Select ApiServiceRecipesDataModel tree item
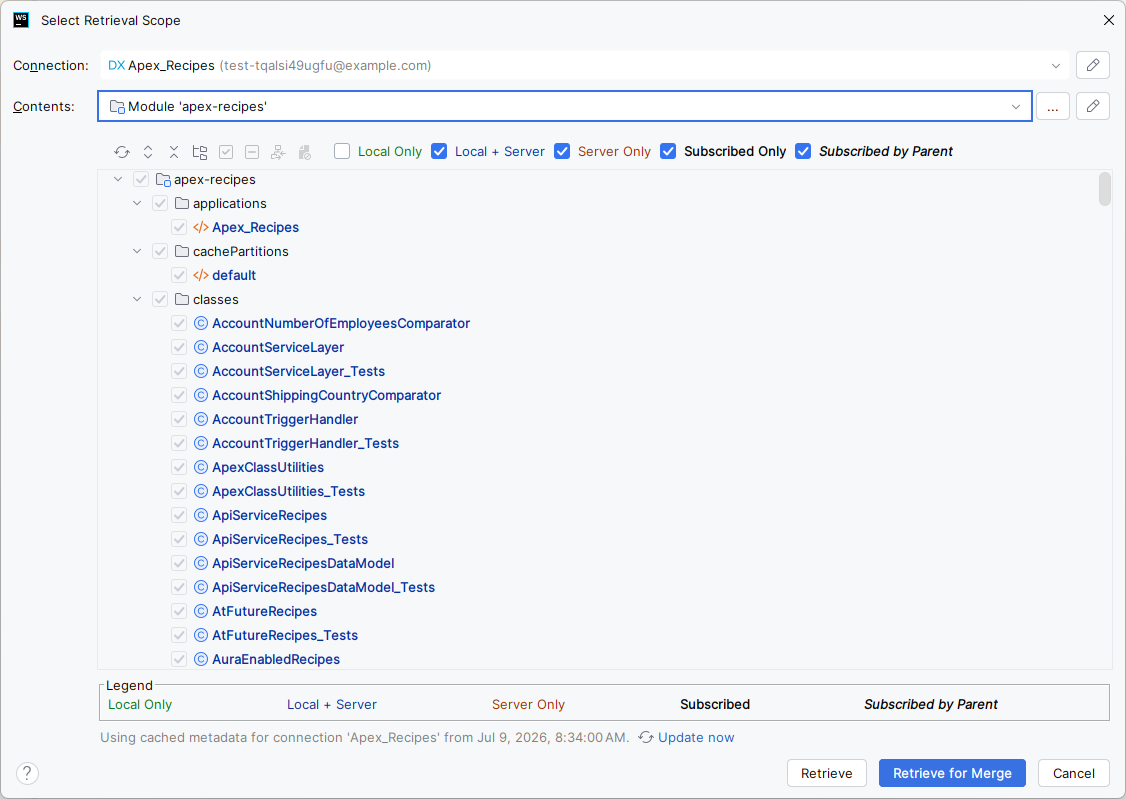The image size is (1126, 799). 303,564
